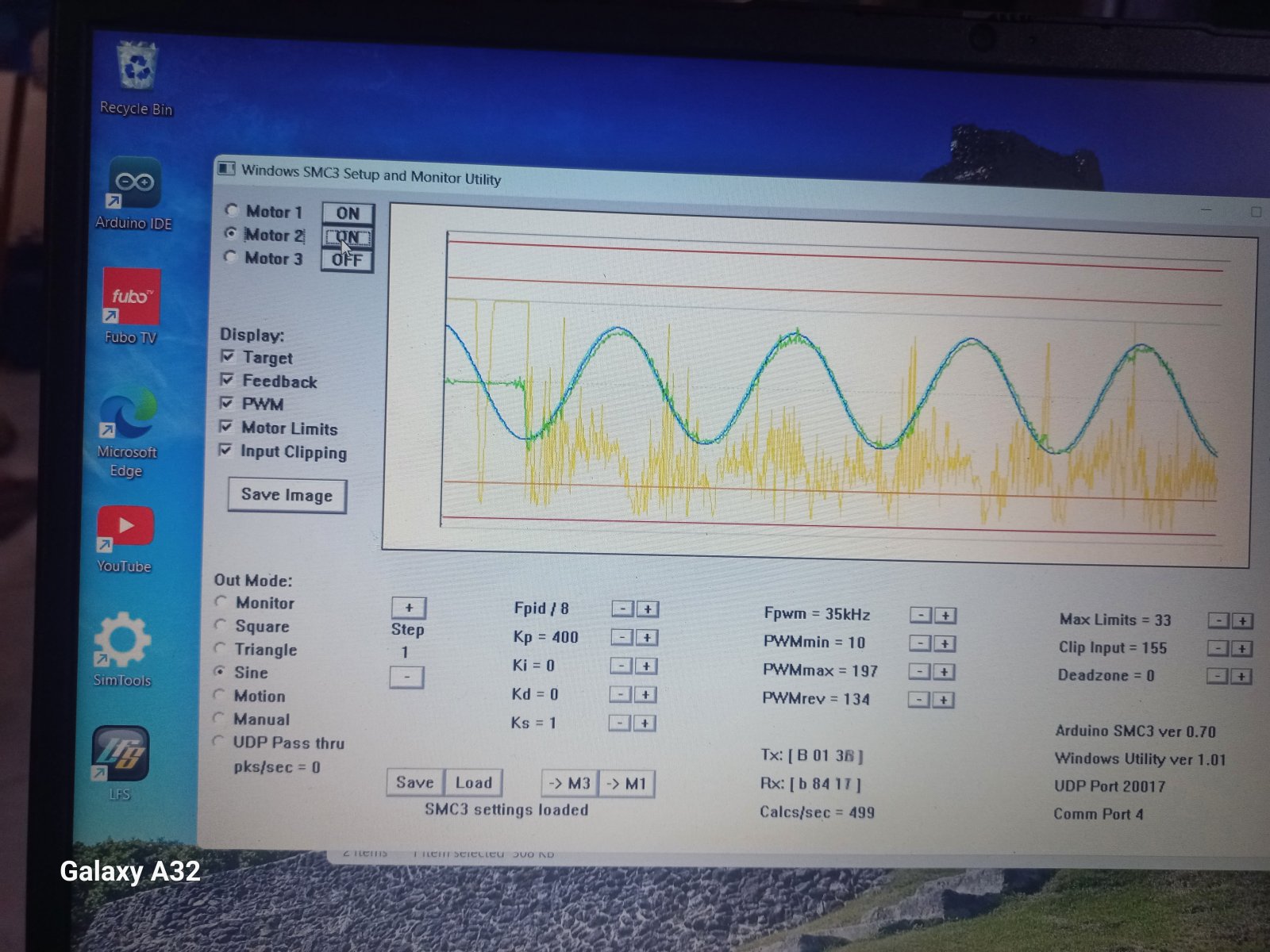Image resolution: width=1270 pixels, height=952 pixels.
Task: Decrease PWMmin with the minus button
Action: tap(920, 643)
